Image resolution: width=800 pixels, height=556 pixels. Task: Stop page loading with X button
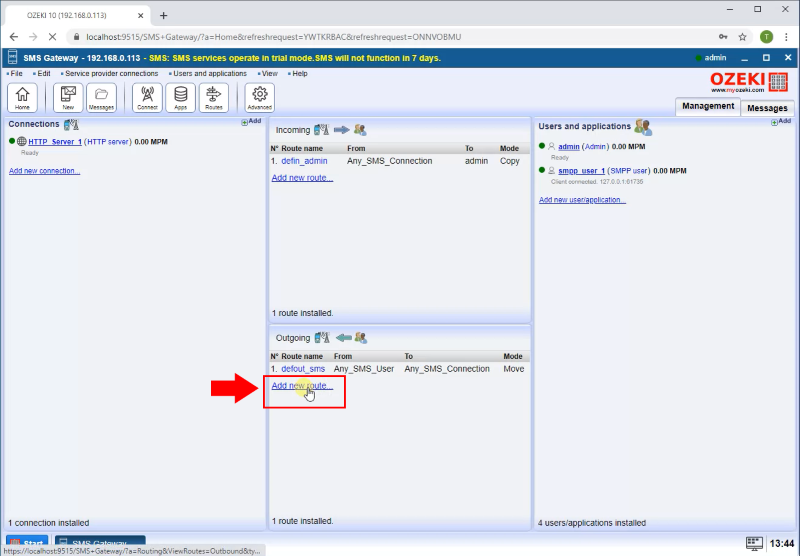pos(53,37)
